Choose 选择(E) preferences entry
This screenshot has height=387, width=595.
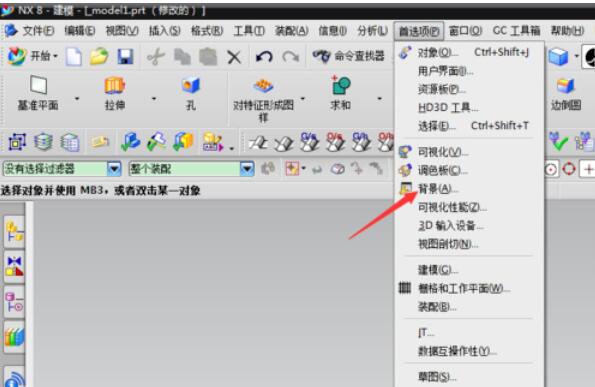(x=469, y=126)
